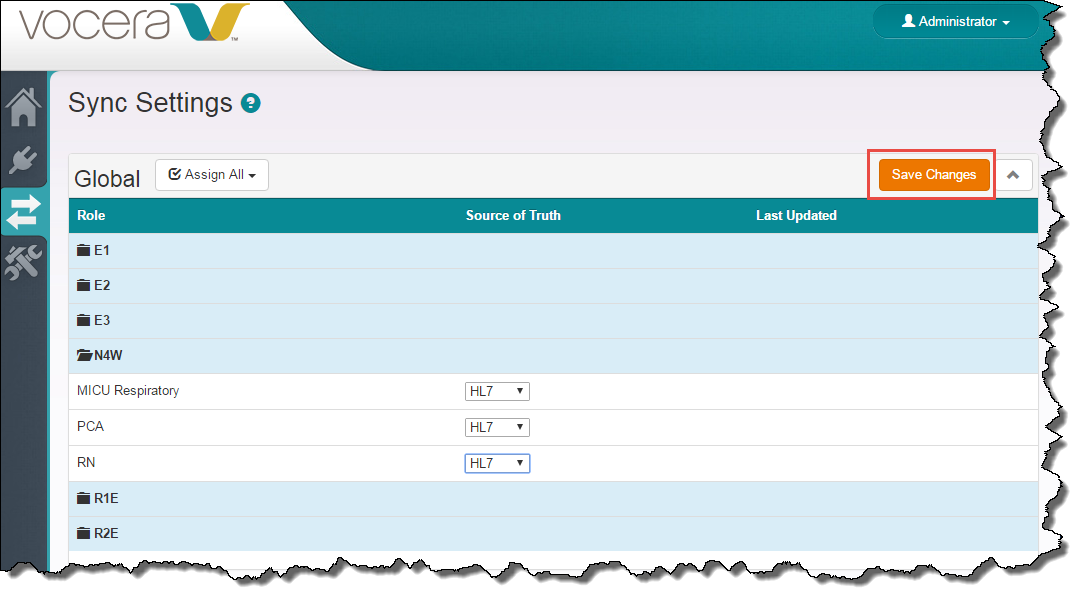This screenshot has height=602, width=1085.
Task: Click the plug connections sidebar icon
Action: 24,160
